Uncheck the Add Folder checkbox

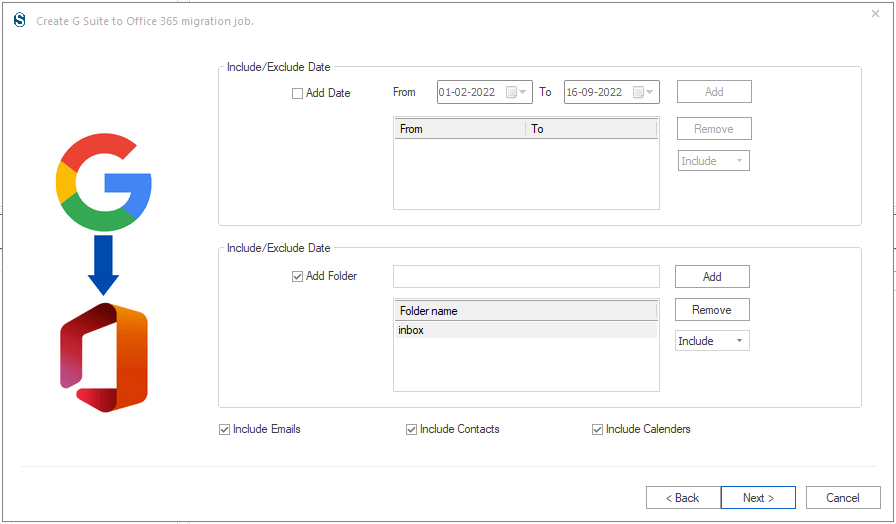[297, 277]
